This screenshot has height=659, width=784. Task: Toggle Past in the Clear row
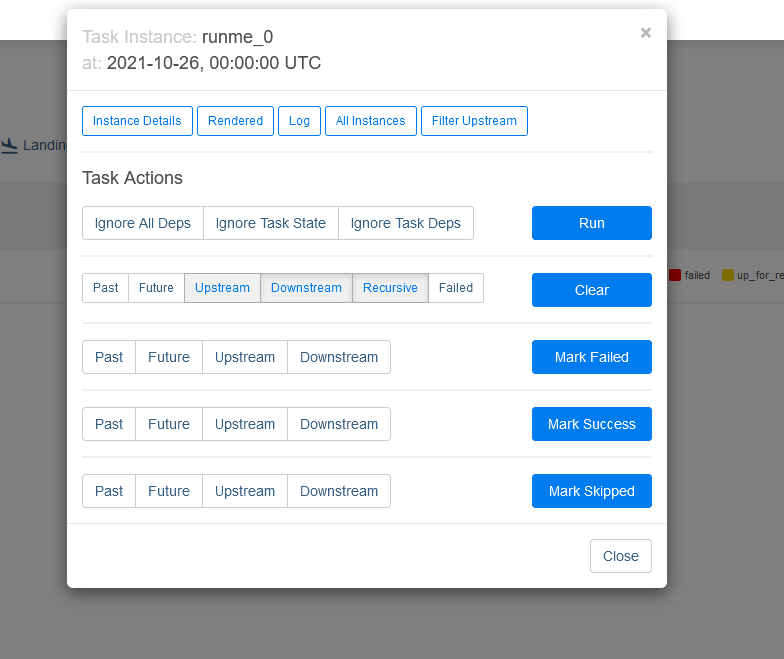[106, 288]
